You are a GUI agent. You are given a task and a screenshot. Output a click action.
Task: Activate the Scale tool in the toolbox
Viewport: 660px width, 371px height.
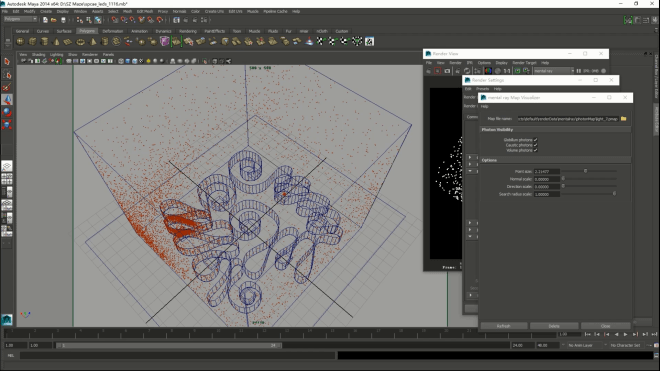coord(7,125)
